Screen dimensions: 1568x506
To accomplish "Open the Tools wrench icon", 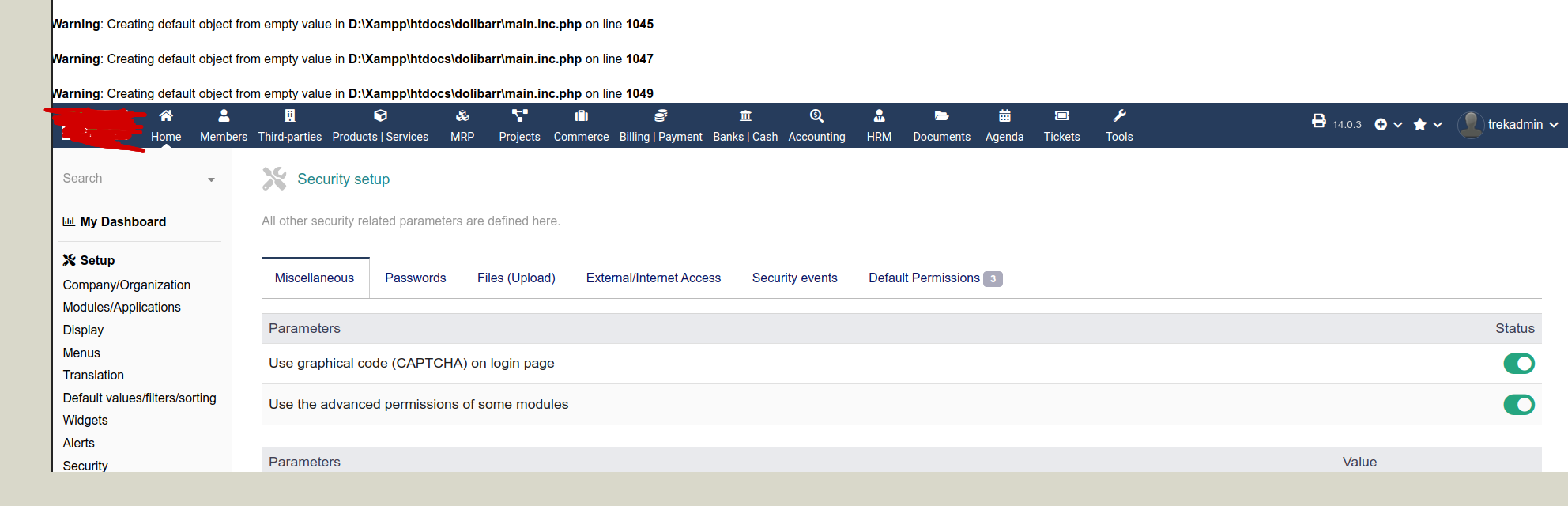I will click(x=1119, y=115).
